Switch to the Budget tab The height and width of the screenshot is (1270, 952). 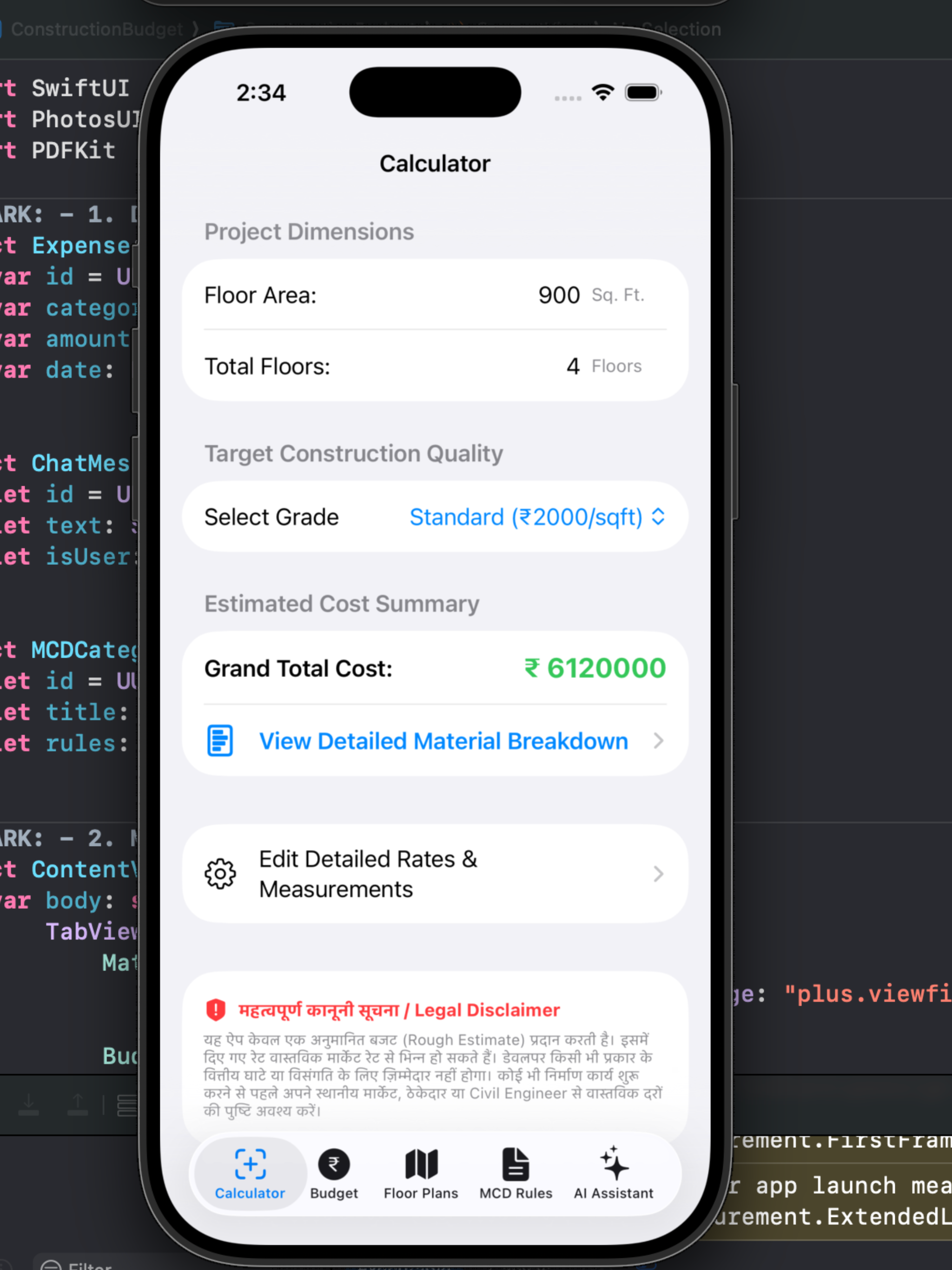click(x=334, y=1174)
